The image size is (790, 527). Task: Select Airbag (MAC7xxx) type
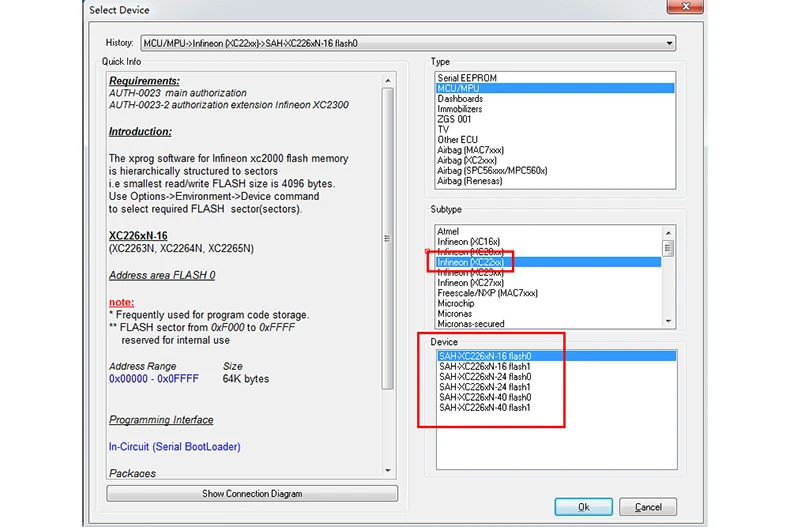click(554, 150)
